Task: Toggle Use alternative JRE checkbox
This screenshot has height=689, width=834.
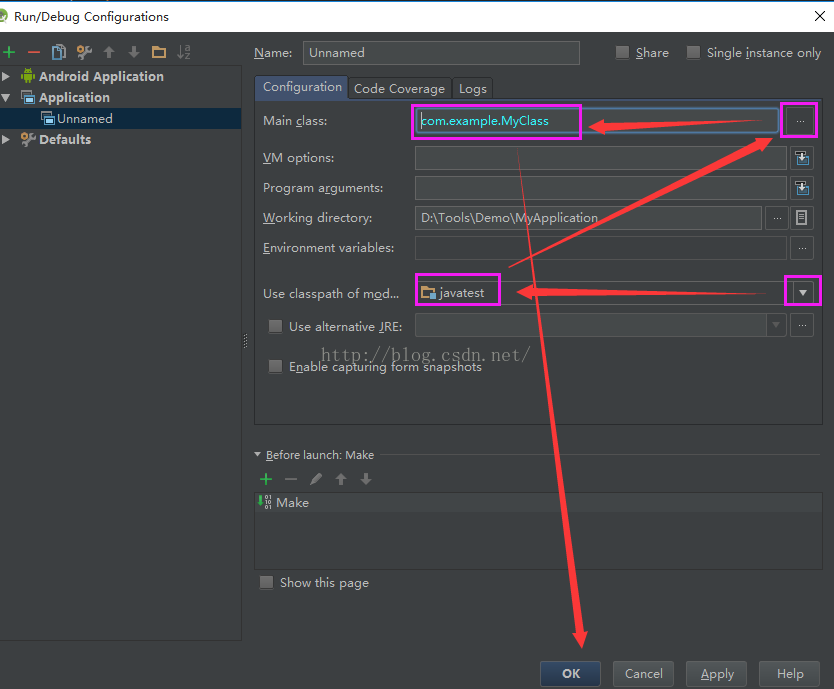Action: coord(276,326)
